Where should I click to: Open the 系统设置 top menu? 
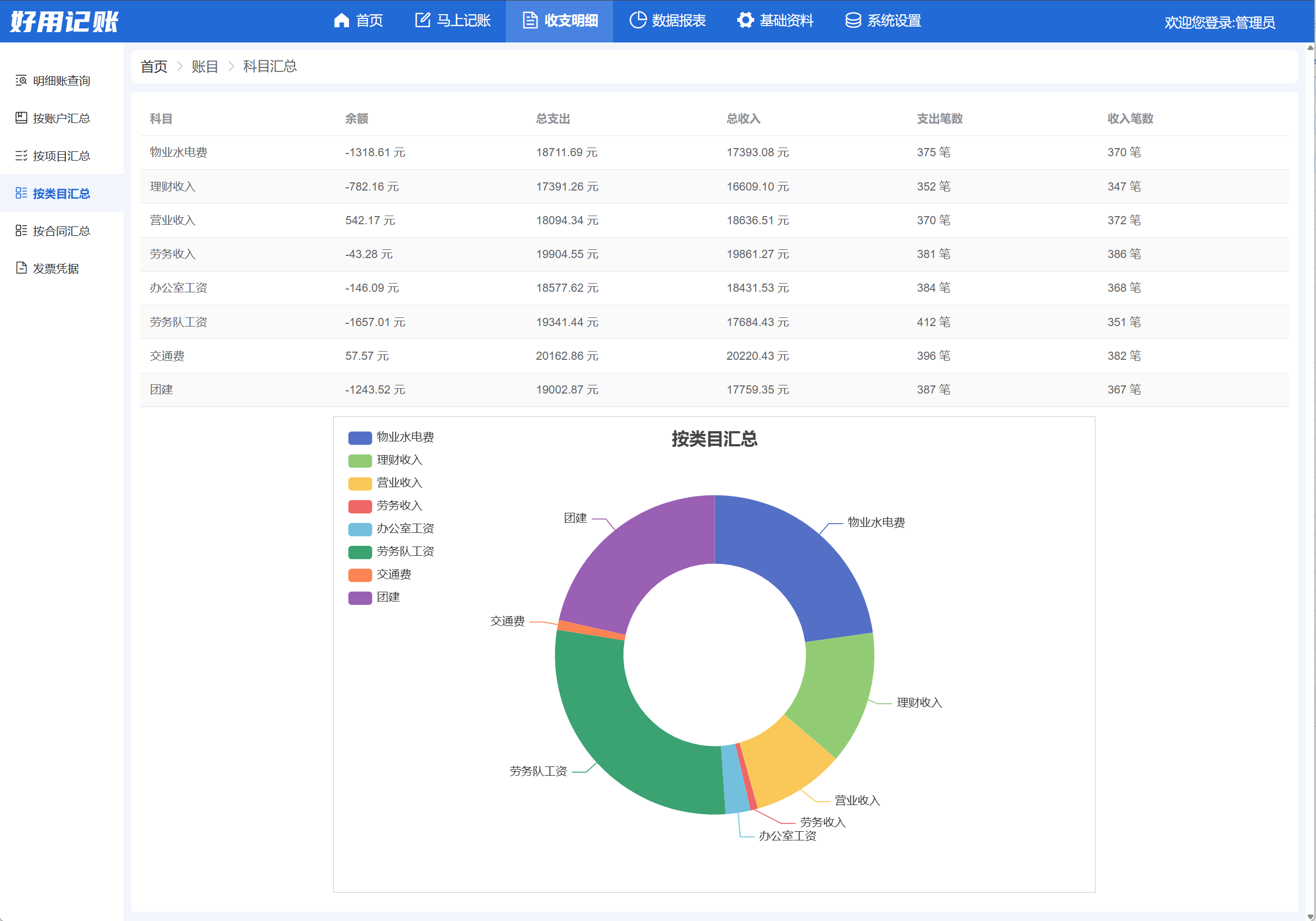click(883, 21)
